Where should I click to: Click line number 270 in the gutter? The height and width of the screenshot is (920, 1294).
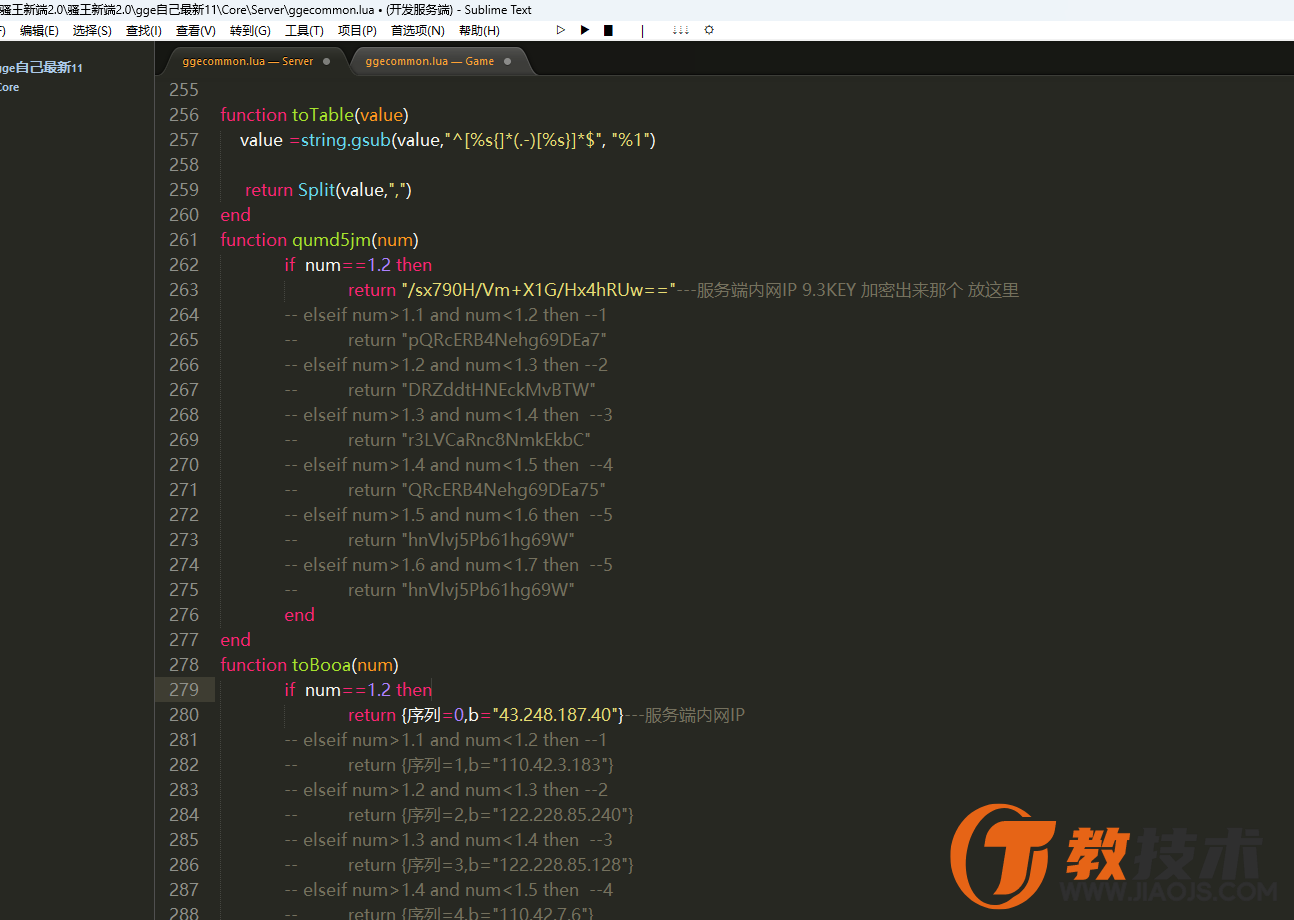coord(184,465)
